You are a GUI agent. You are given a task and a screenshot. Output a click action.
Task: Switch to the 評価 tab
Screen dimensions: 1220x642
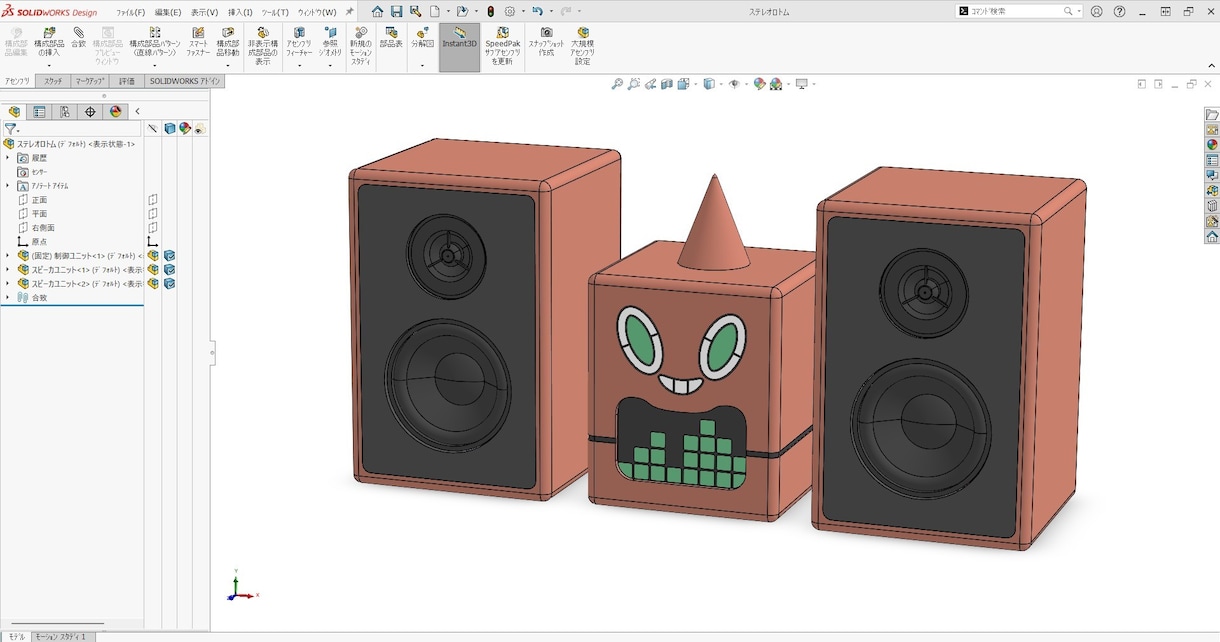[127, 81]
